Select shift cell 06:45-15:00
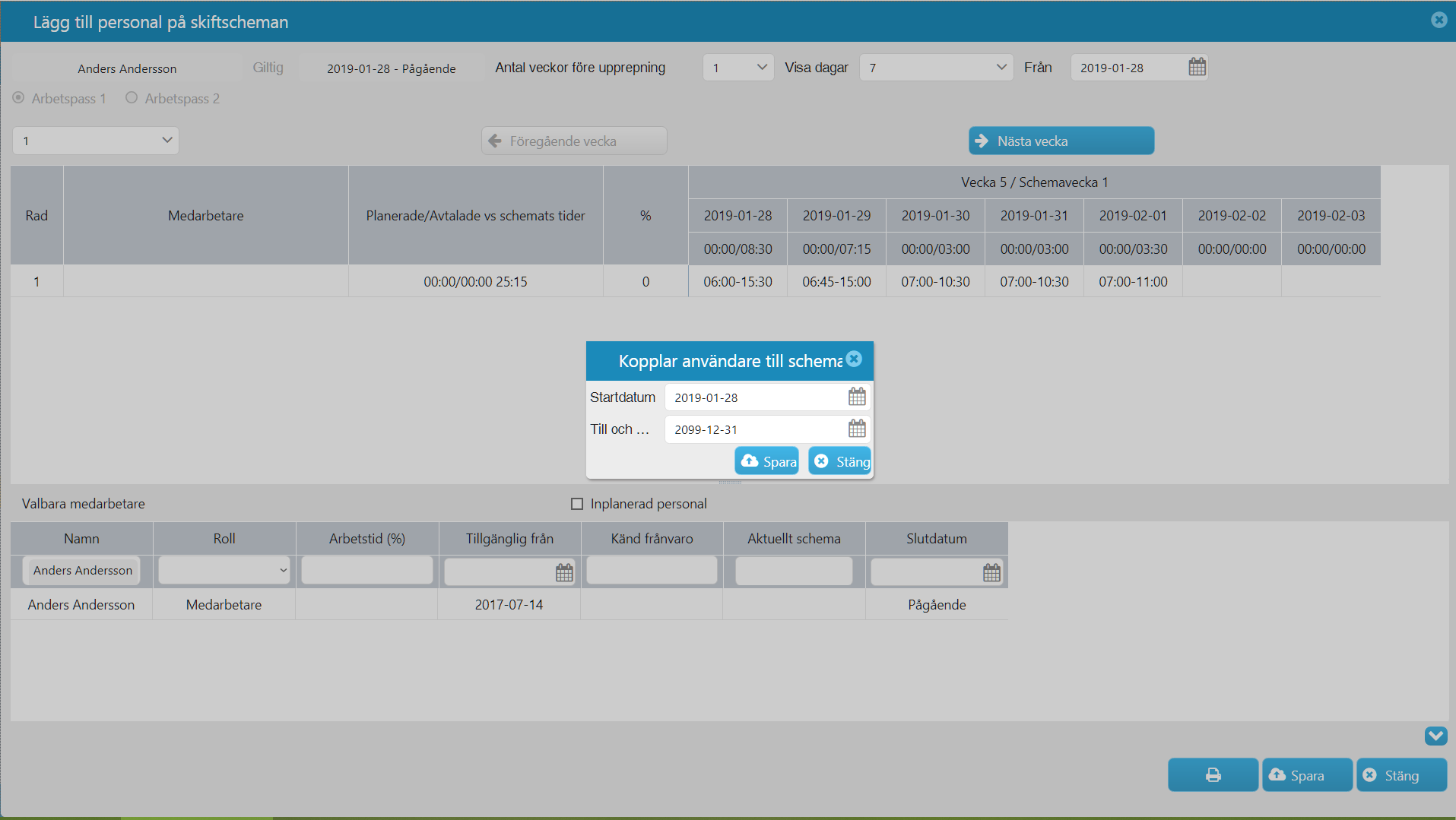Image resolution: width=1456 pixels, height=820 pixels. 836,281
